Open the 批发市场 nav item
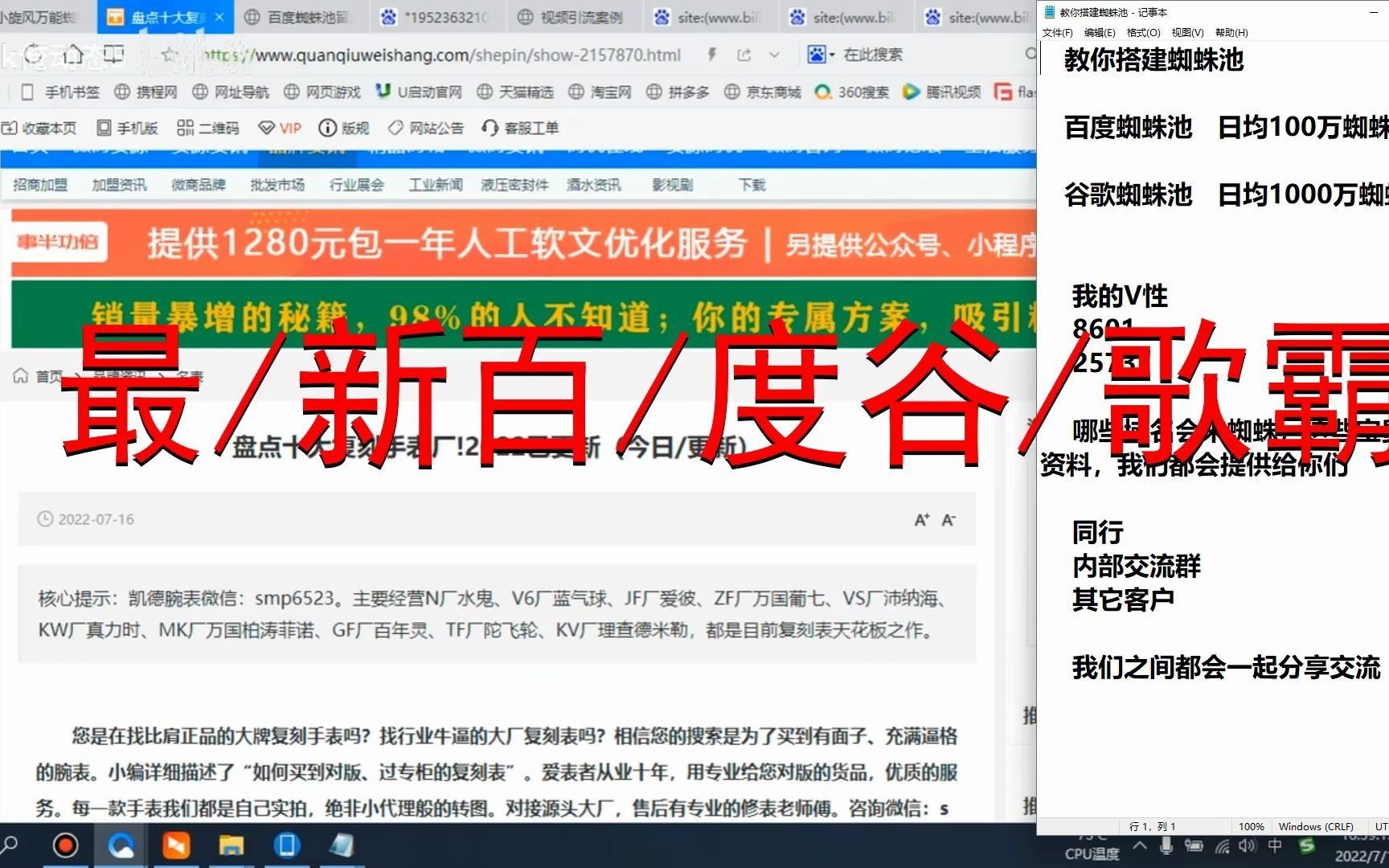Image resolution: width=1389 pixels, height=868 pixels. pyautogui.click(x=277, y=185)
